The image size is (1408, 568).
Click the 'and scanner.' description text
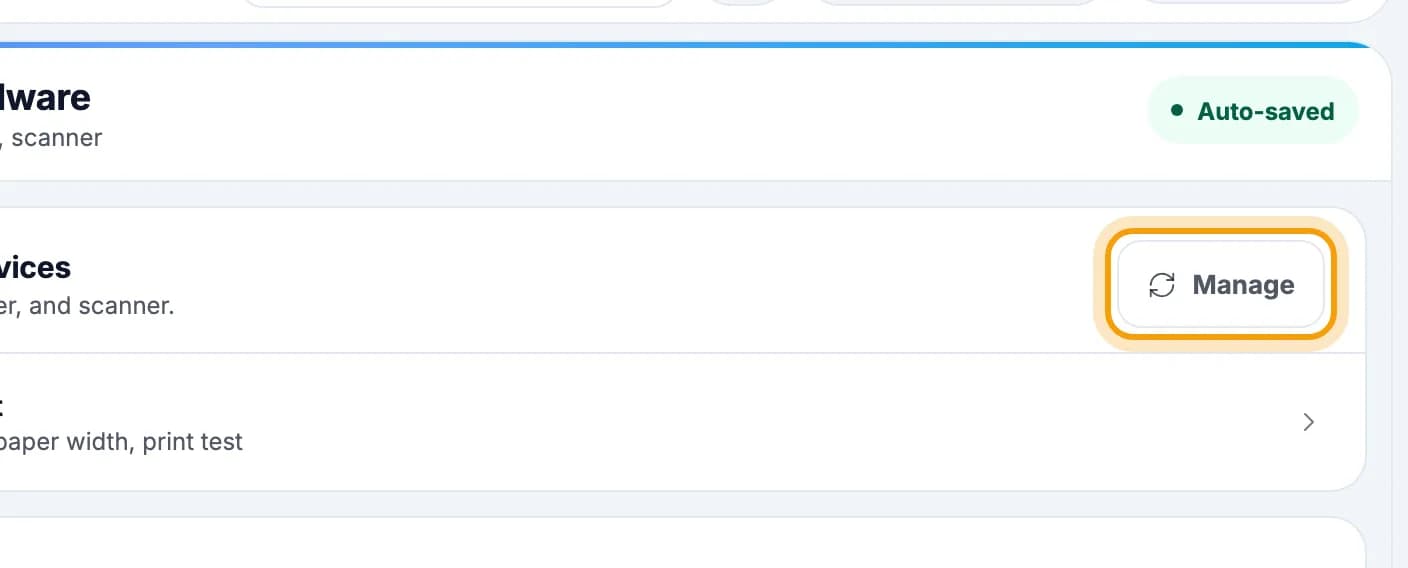click(101, 306)
